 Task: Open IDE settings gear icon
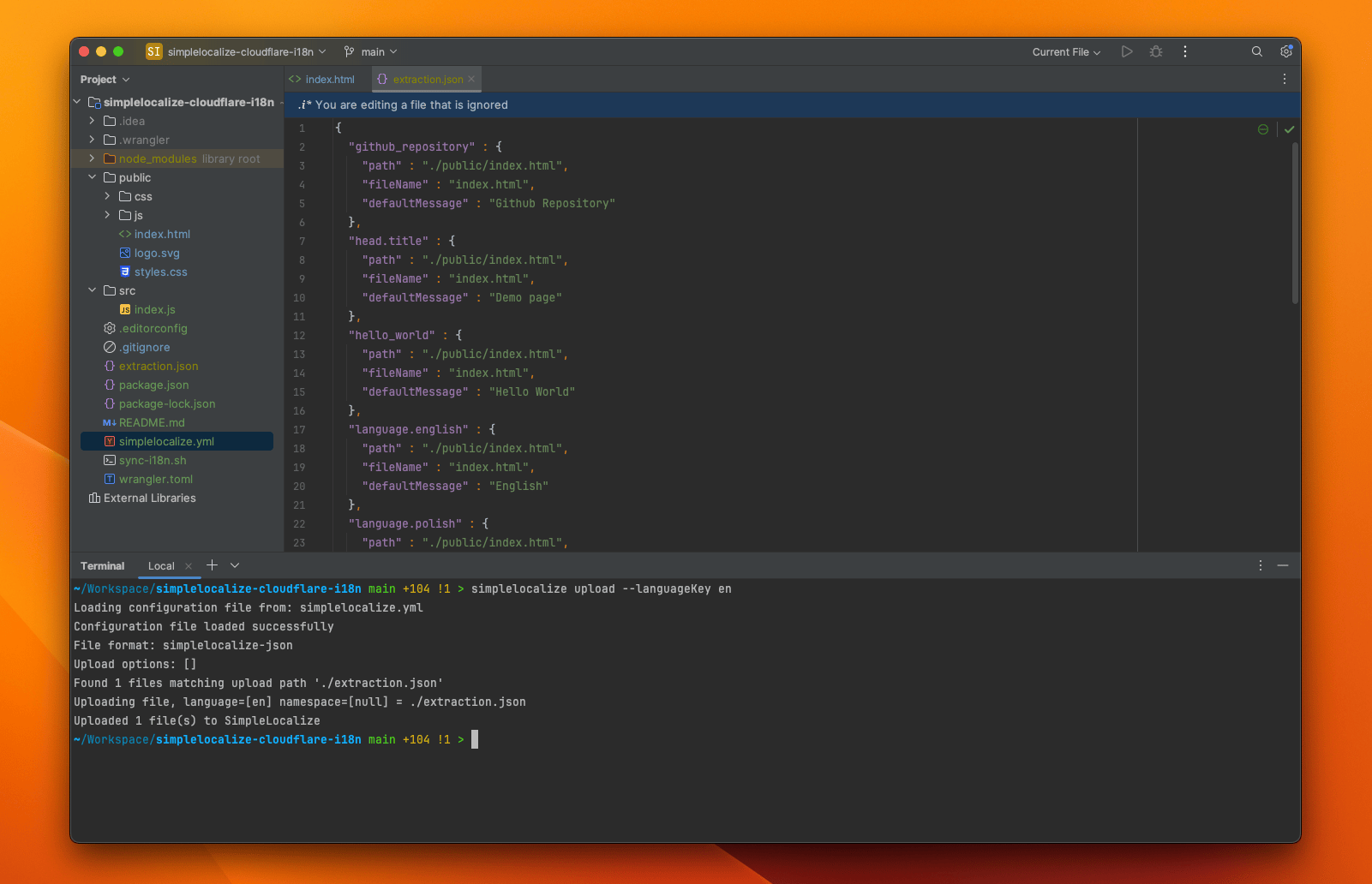pyautogui.click(x=1286, y=51)
